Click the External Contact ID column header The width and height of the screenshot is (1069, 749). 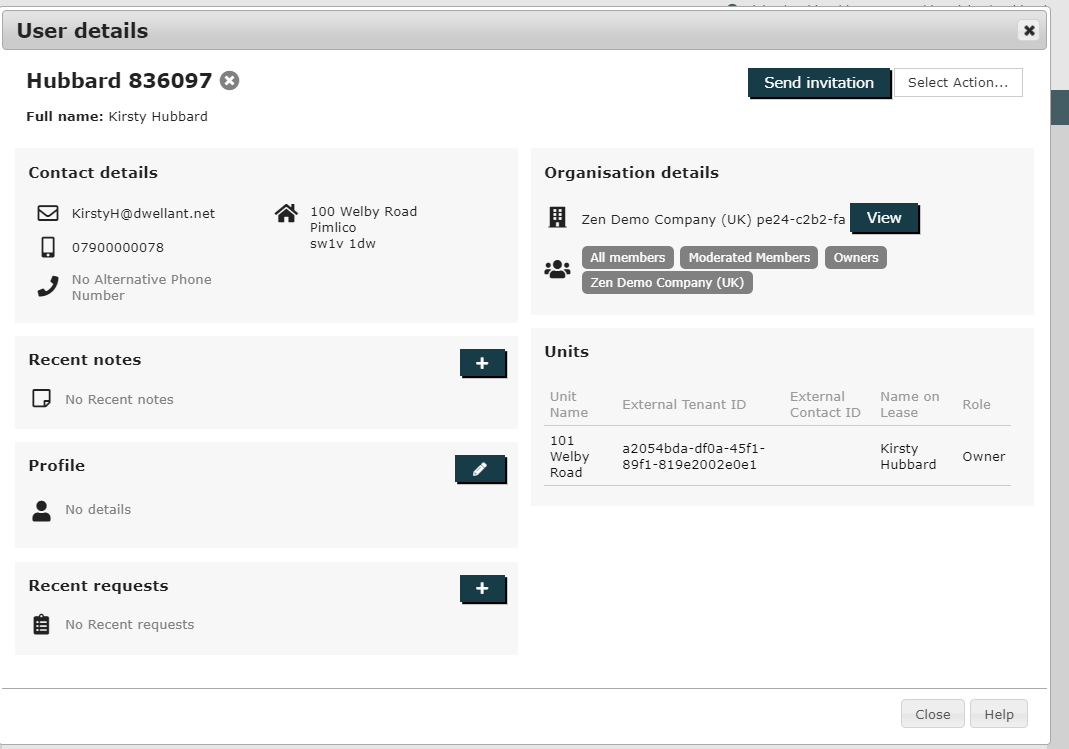(x=825, y=404)
